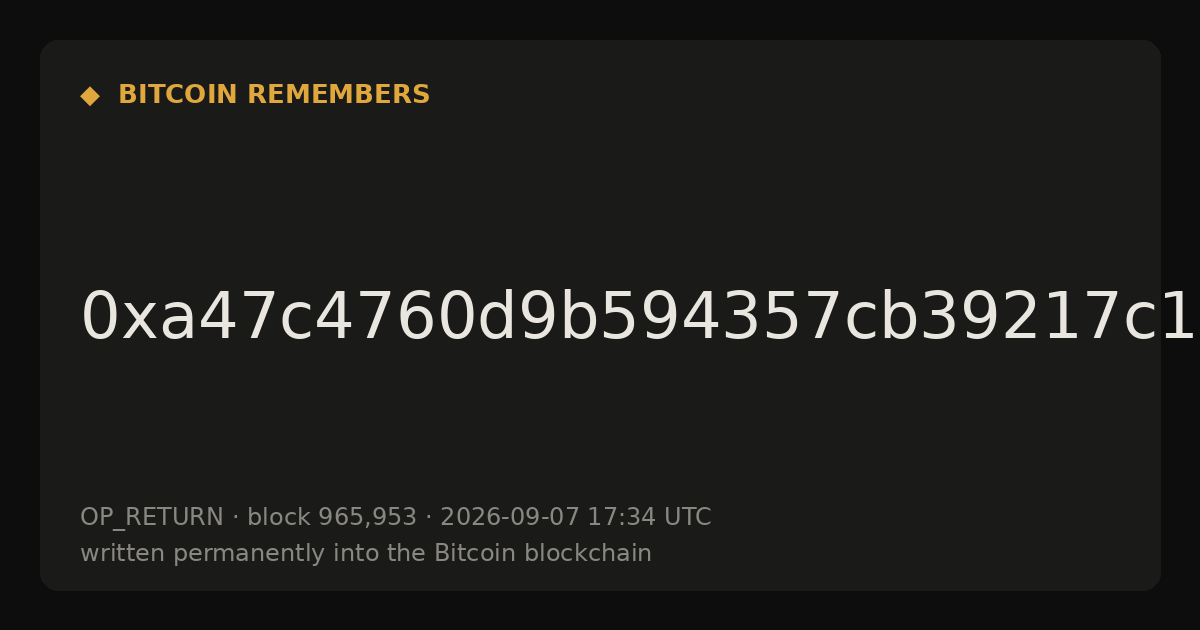Click the word 'block' in metadata line

click(x=279, y=518)
